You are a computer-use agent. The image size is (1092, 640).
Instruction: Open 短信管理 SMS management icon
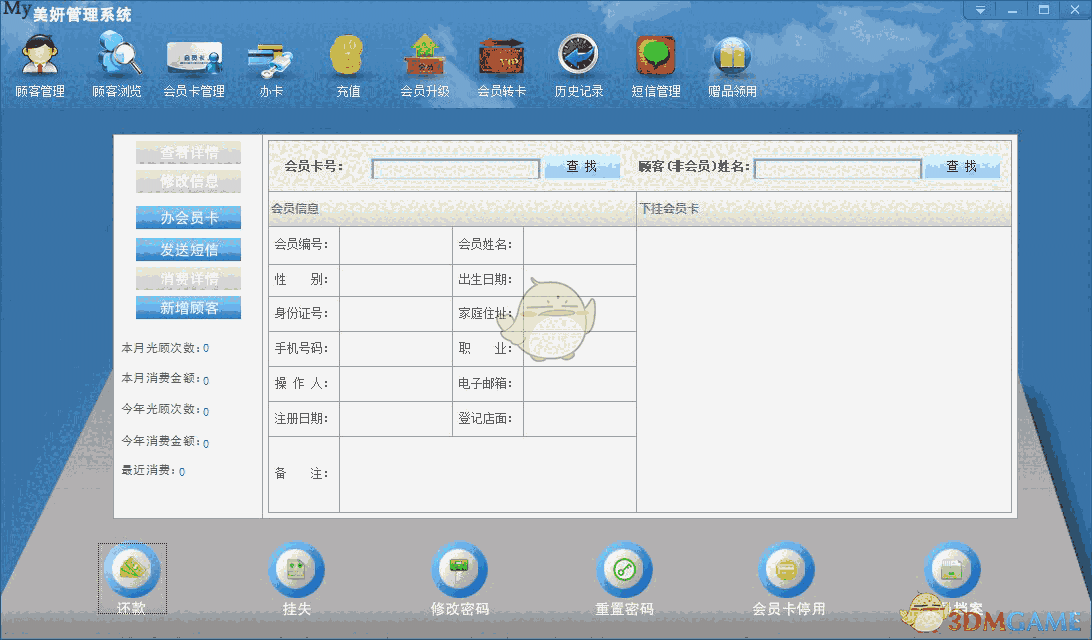(x=655, y=55)
